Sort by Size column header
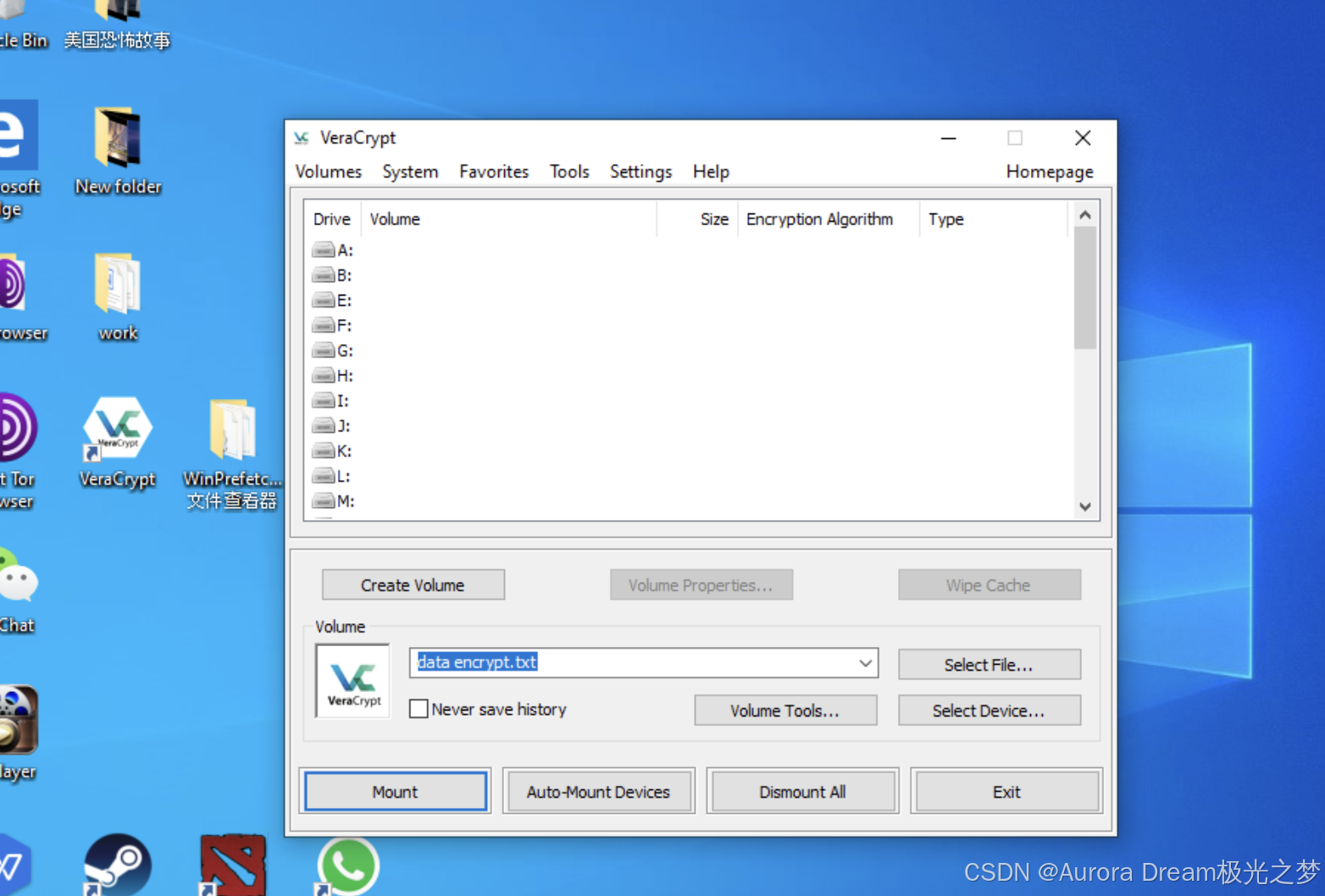Image resolution: width=1325 pixels, height=896 pixels. tap(697, 219)
